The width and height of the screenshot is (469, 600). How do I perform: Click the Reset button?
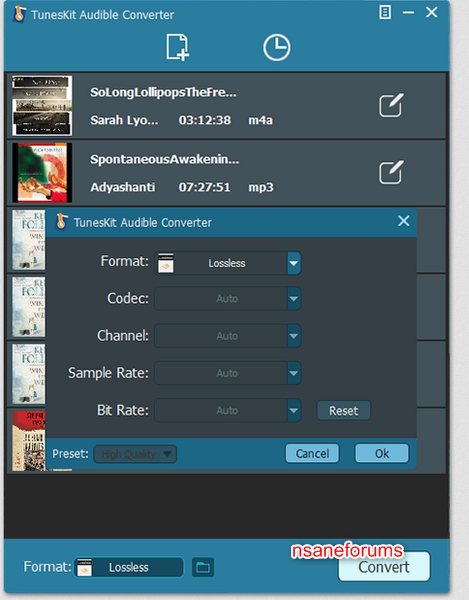344,411
